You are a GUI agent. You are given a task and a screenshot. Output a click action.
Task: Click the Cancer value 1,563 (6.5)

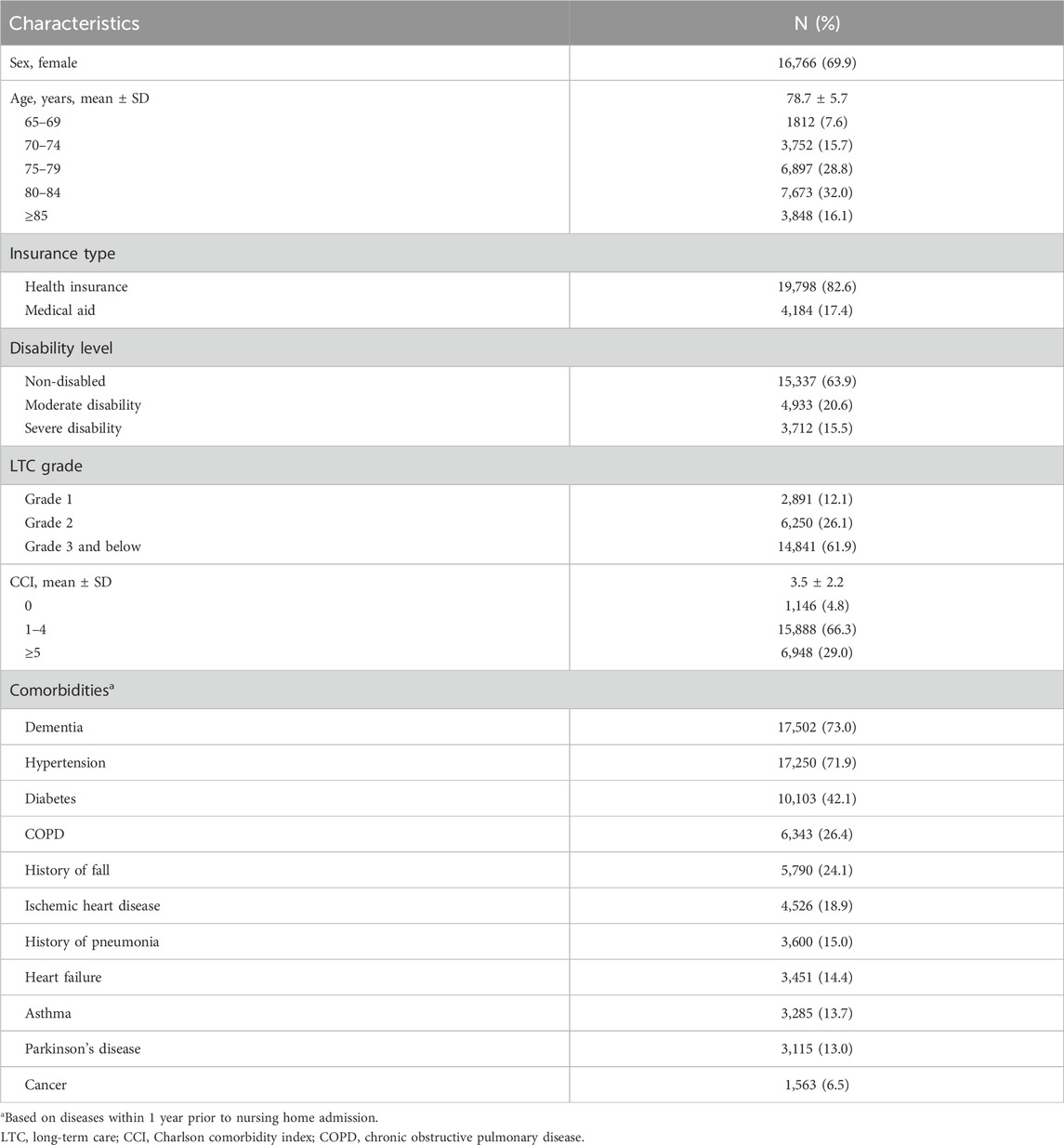click(814, 1085)
